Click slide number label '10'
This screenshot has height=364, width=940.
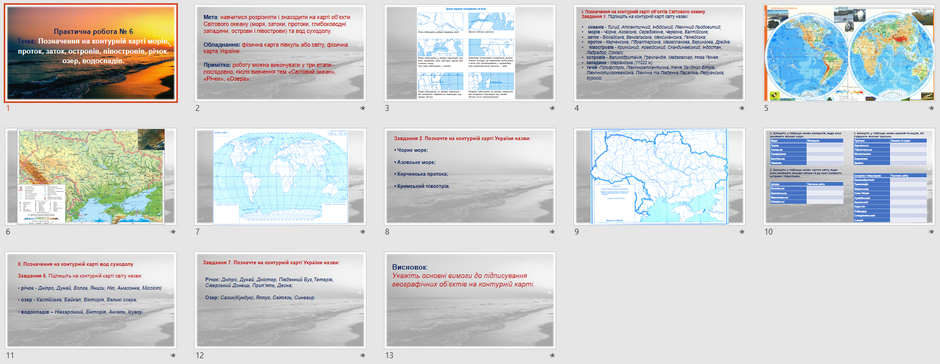point(768,232)
